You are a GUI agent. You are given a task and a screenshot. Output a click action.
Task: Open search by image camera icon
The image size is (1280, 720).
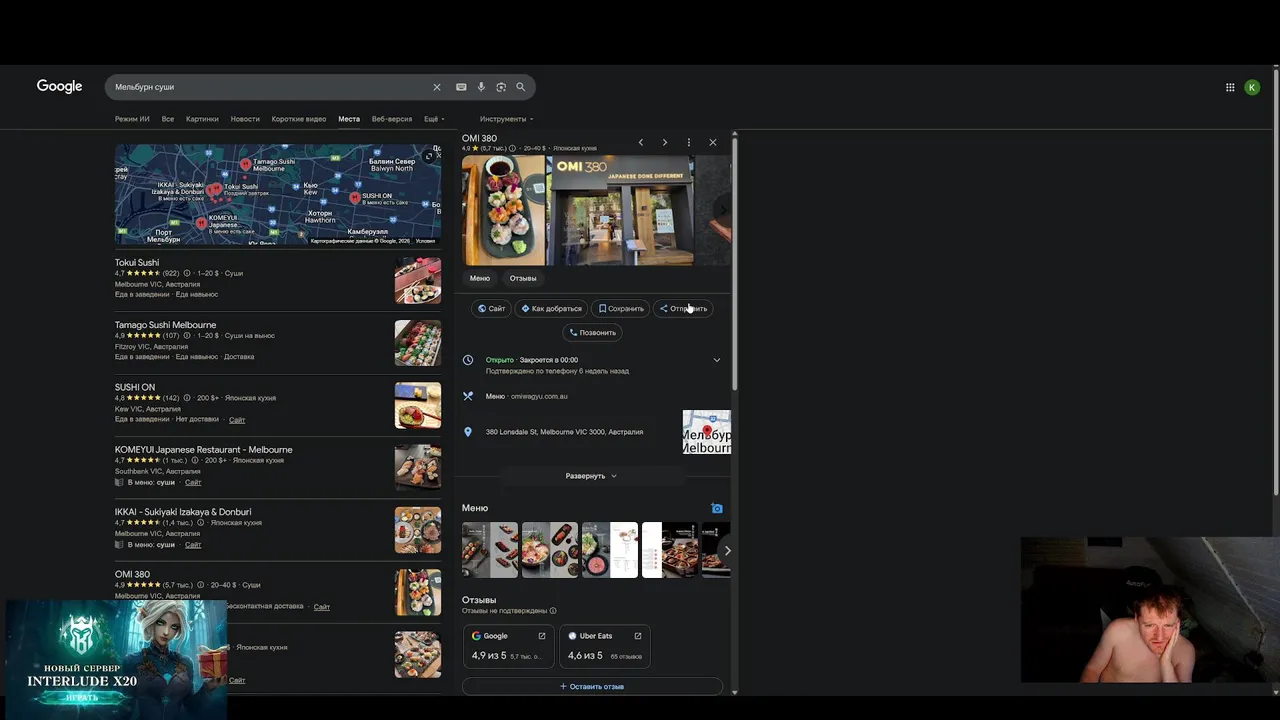pyautogui.click(x=501, y=87)
